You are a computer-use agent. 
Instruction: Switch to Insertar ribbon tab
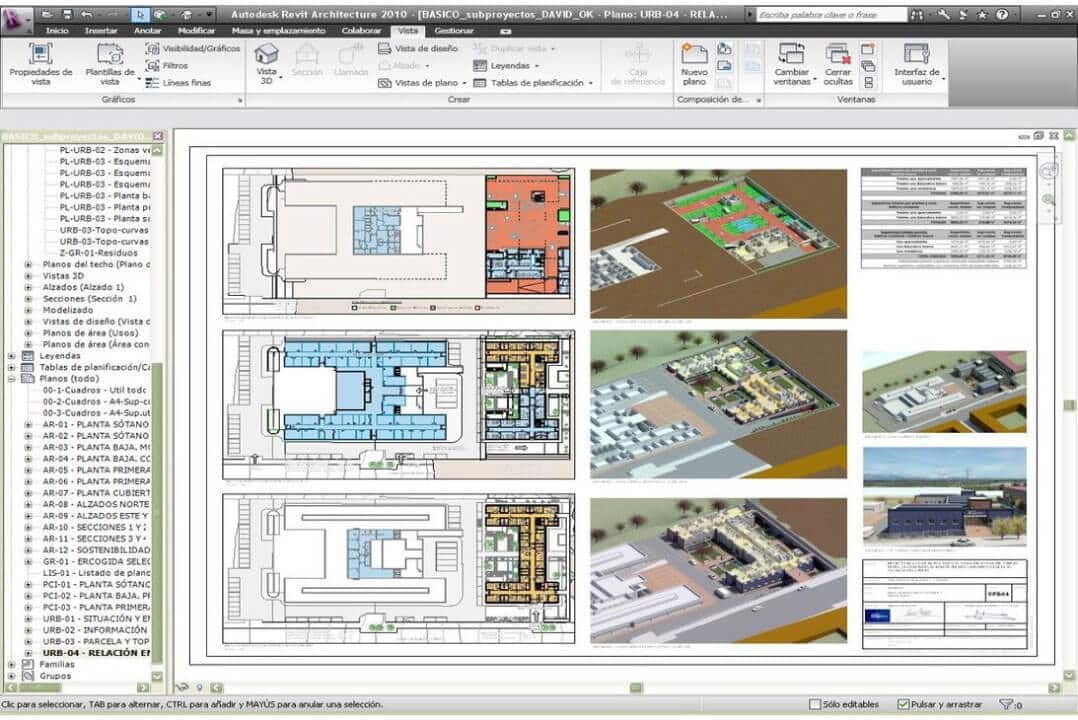point(101,31)
